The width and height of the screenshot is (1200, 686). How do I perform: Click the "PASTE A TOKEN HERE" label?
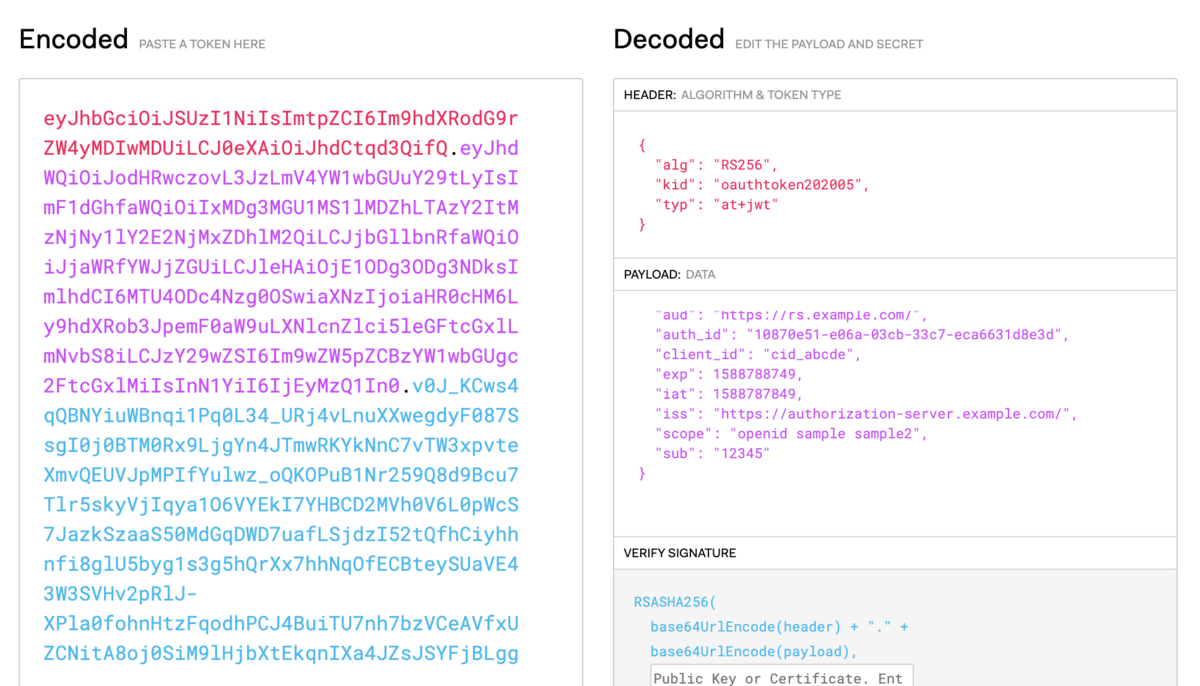pos(202,44)
